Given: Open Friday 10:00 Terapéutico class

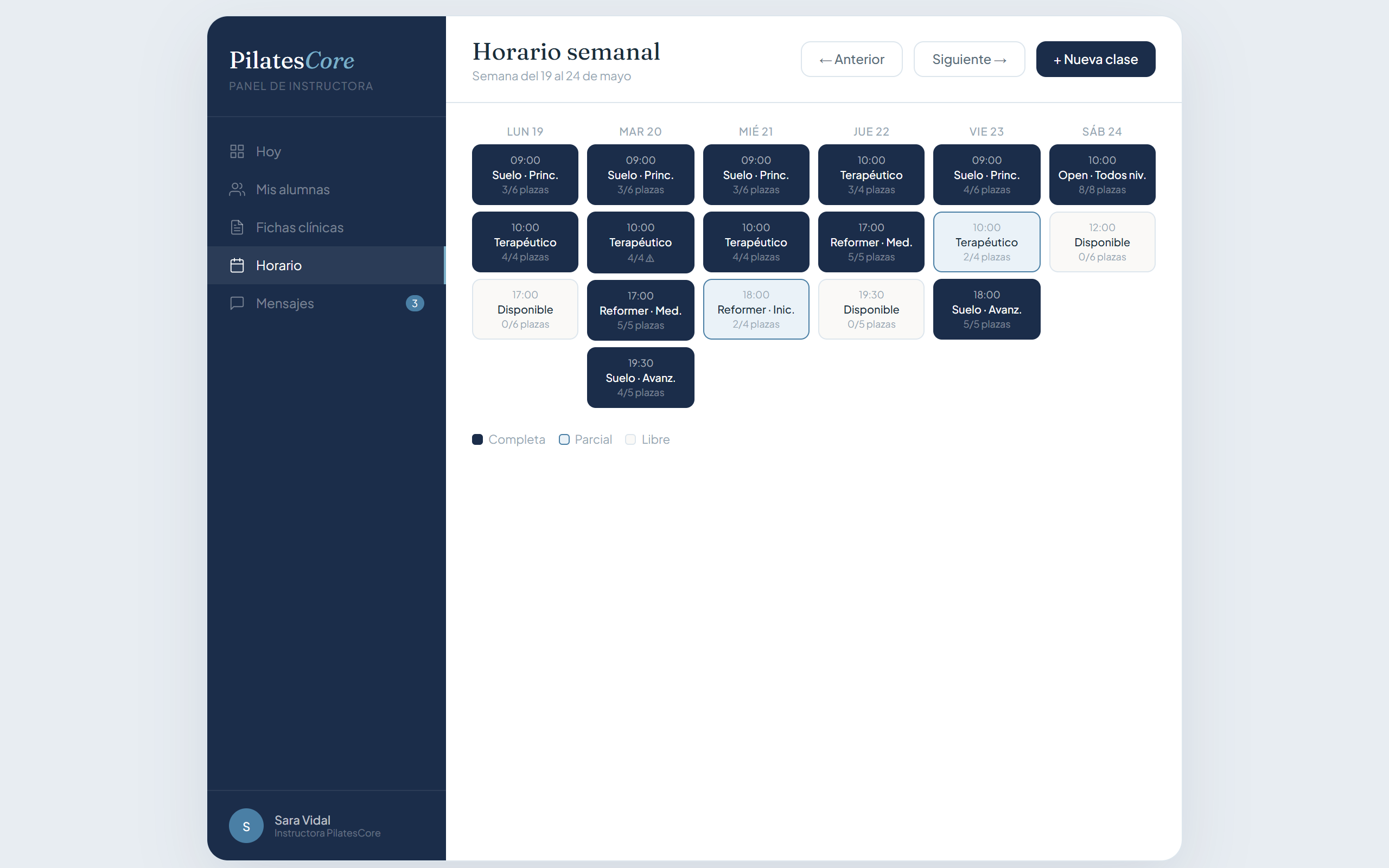Looking at the screenshot, I should coord(986,242).
